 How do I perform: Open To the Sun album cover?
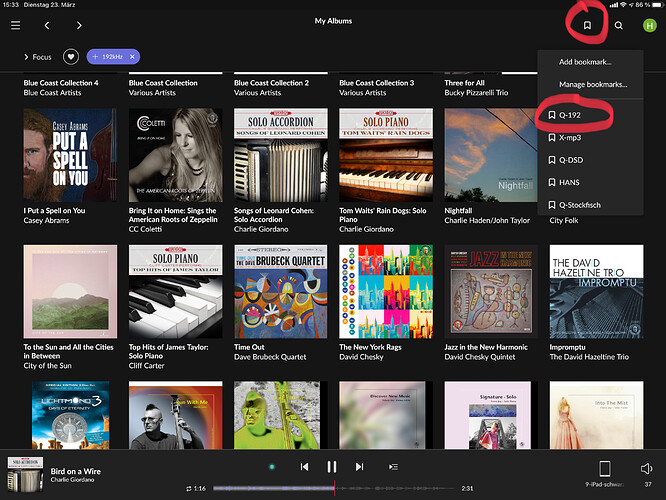click(x=70, y=291)
